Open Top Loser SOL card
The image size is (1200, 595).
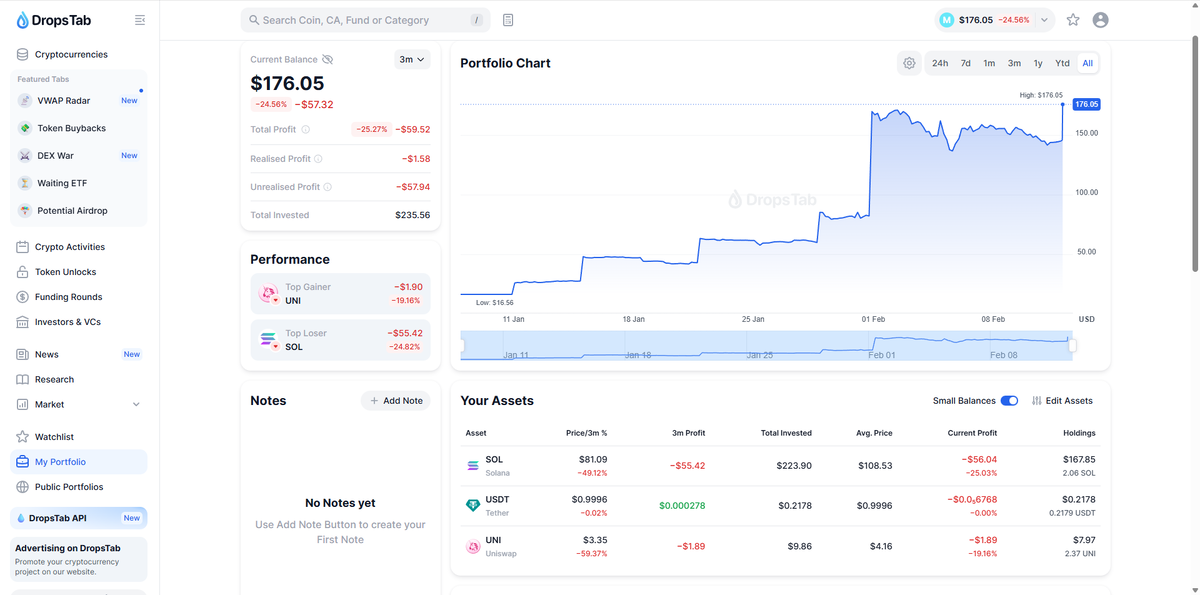pos(340,340)
